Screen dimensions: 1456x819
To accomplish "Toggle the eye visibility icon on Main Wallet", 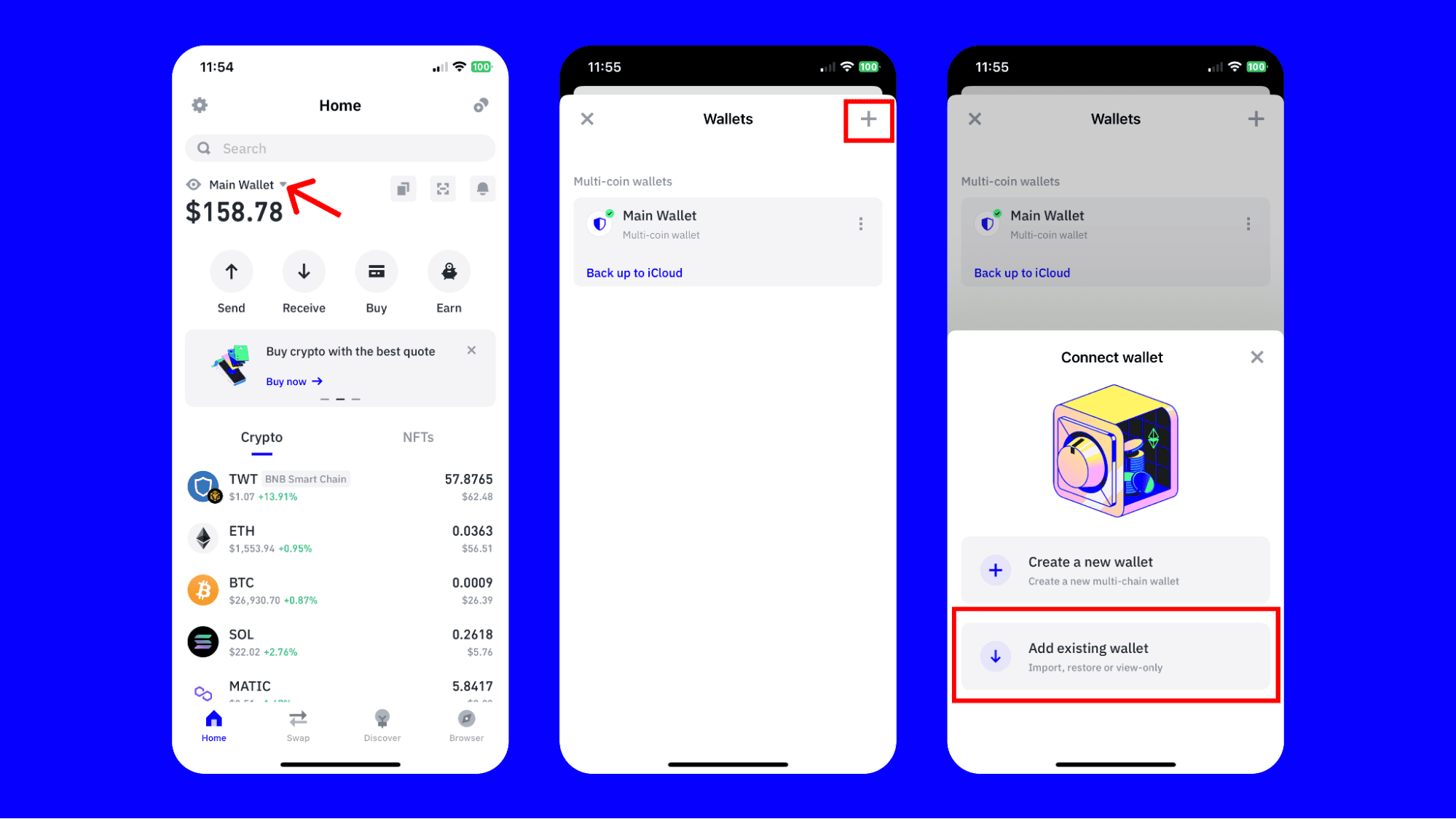I will (192, 185).
